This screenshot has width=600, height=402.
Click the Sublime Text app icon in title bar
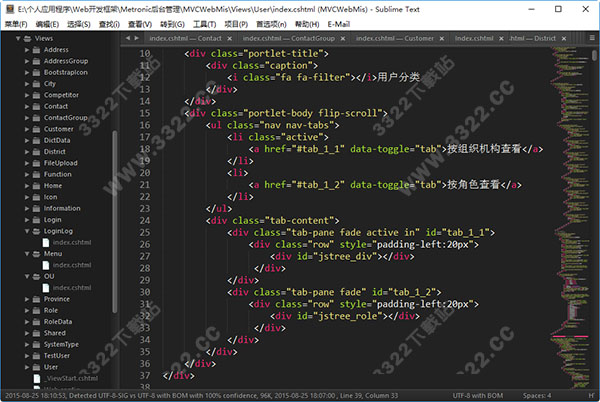[x=8, y=7]
